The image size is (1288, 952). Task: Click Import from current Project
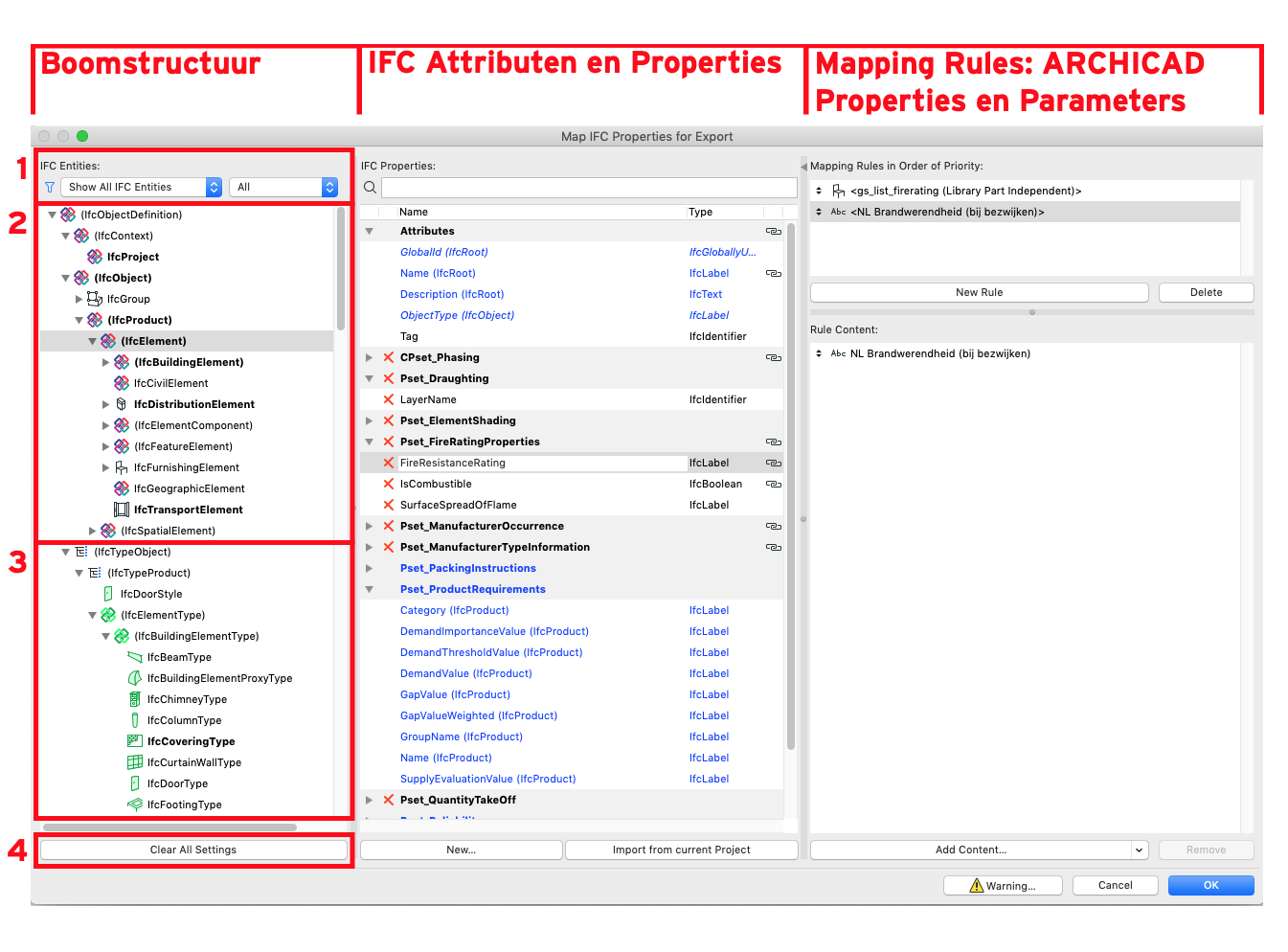click(x=682, y=850)
